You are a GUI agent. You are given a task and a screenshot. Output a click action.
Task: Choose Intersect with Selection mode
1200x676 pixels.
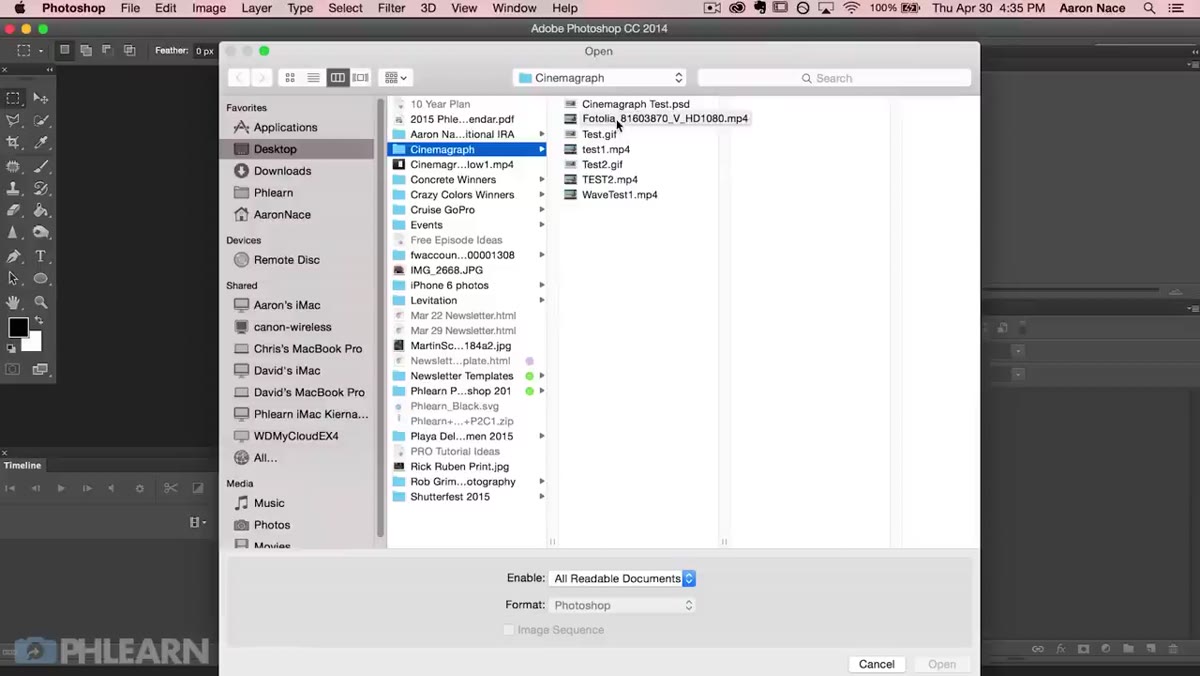point(130,50)
